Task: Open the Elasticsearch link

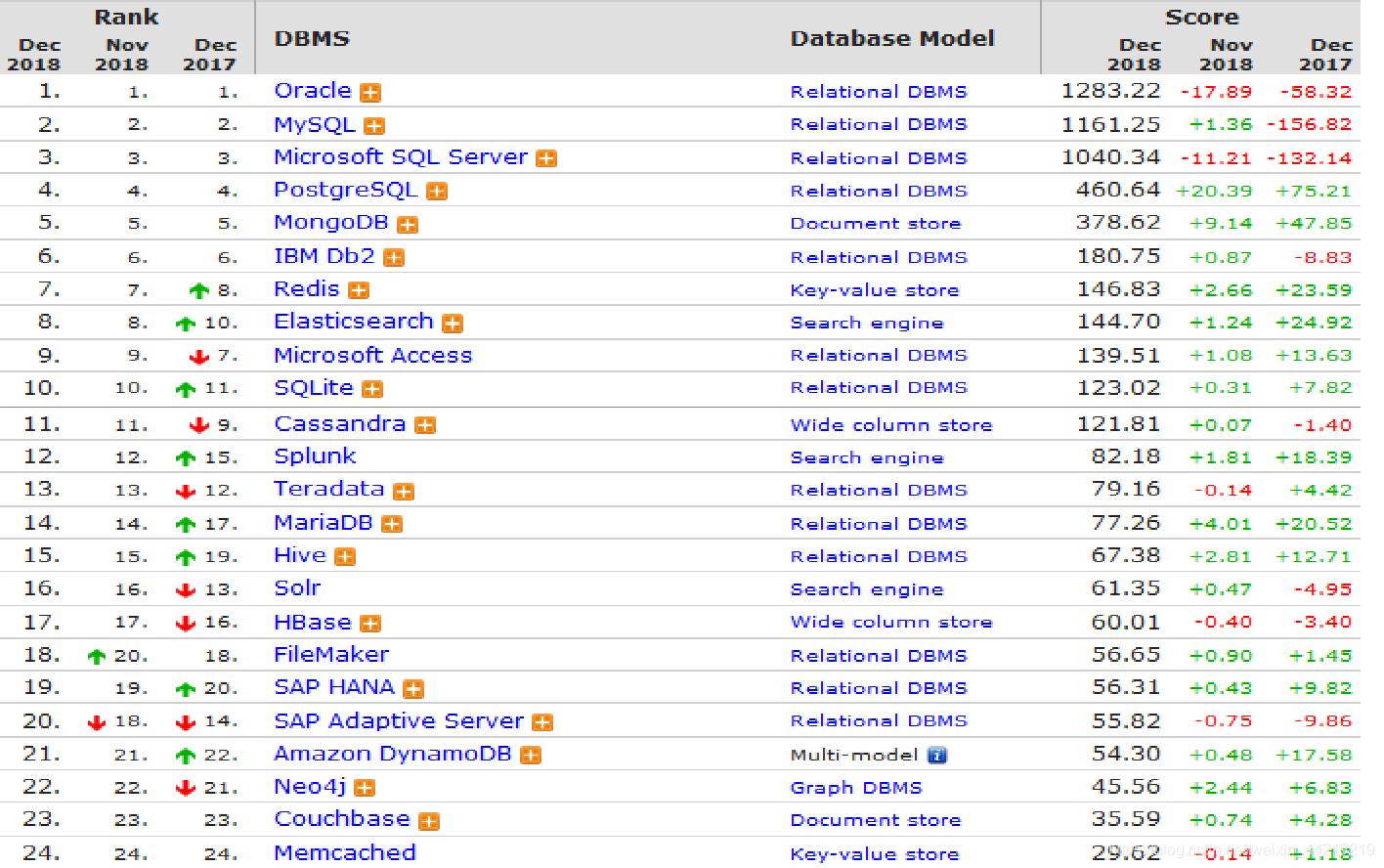Action: click(x=354, y=321)
